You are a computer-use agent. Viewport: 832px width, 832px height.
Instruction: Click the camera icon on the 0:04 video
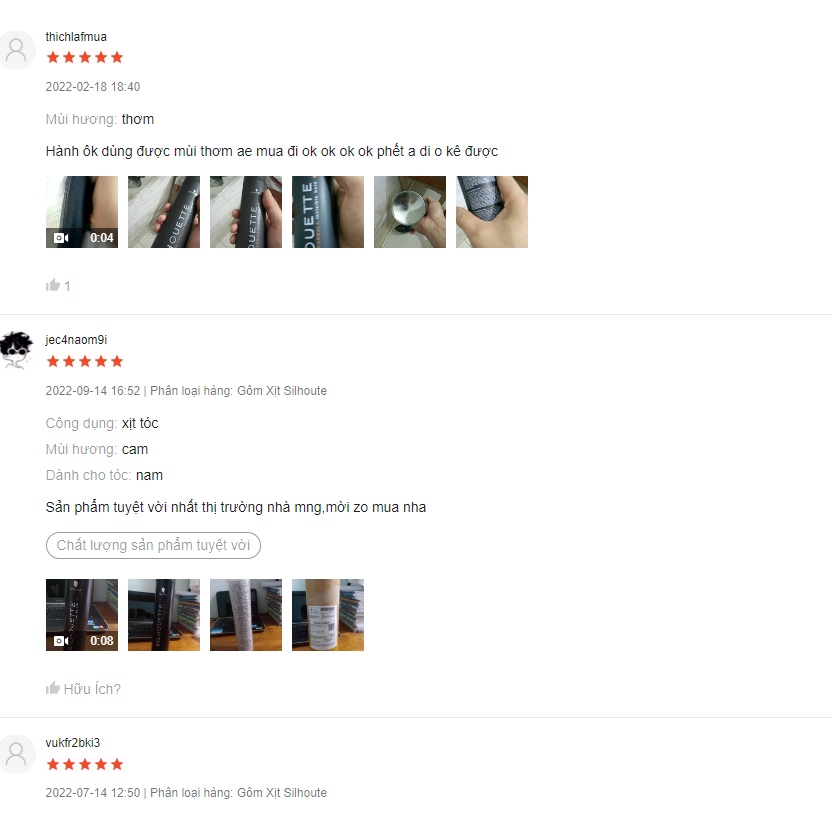tap(61, 238)
